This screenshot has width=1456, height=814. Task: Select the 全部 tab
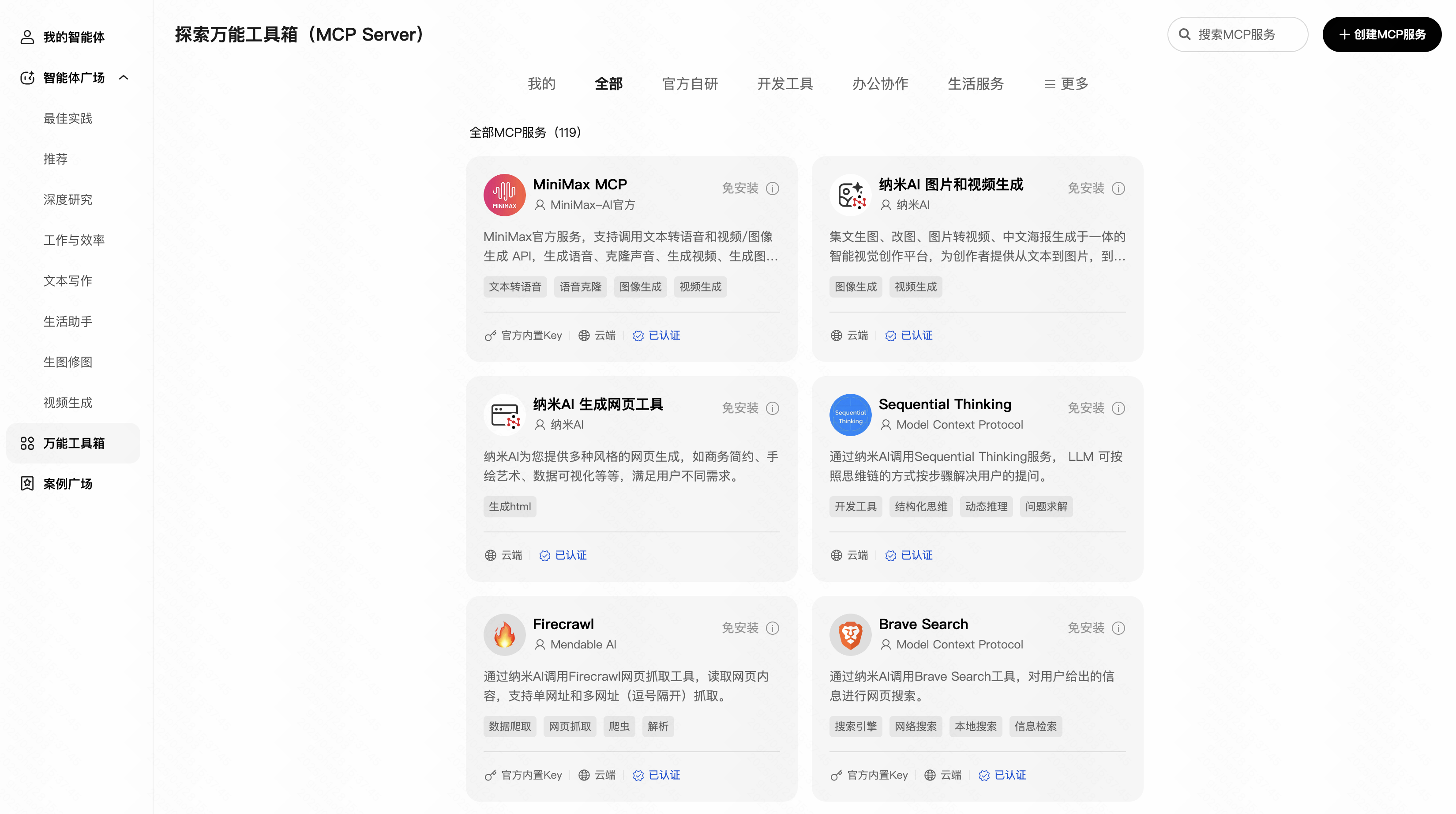tap(609, 84)
